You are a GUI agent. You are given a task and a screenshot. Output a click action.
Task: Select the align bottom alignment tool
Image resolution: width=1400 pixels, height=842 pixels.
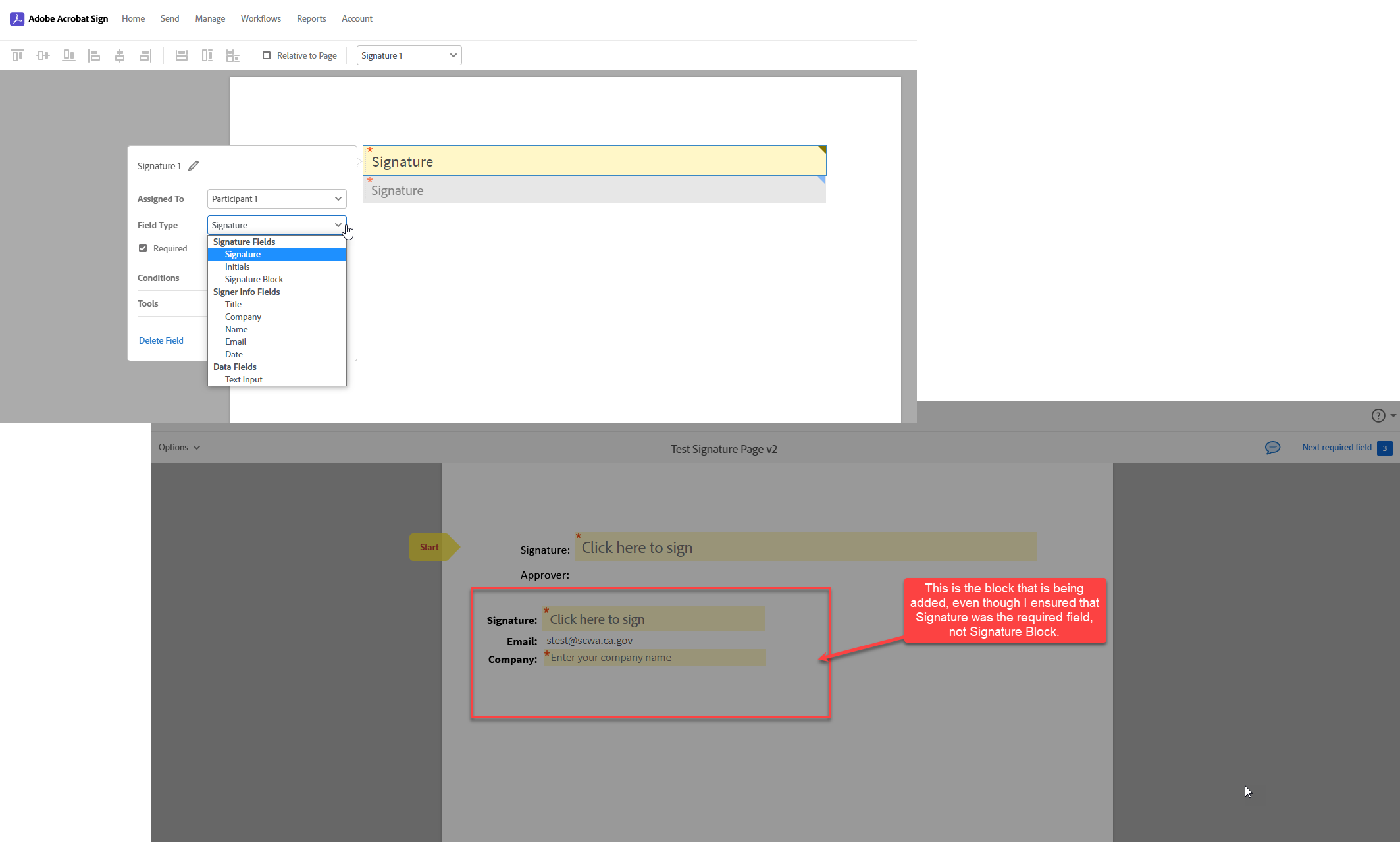click(x=68, y=55)
